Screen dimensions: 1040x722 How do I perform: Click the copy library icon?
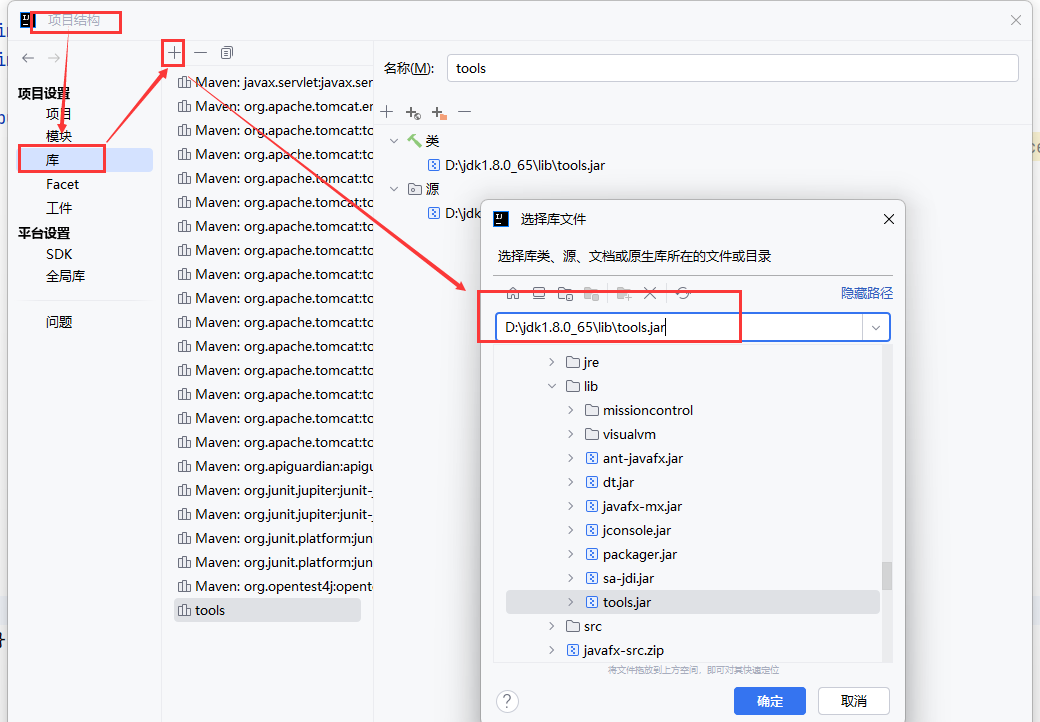pyautogui.click(x=227, y=52)
